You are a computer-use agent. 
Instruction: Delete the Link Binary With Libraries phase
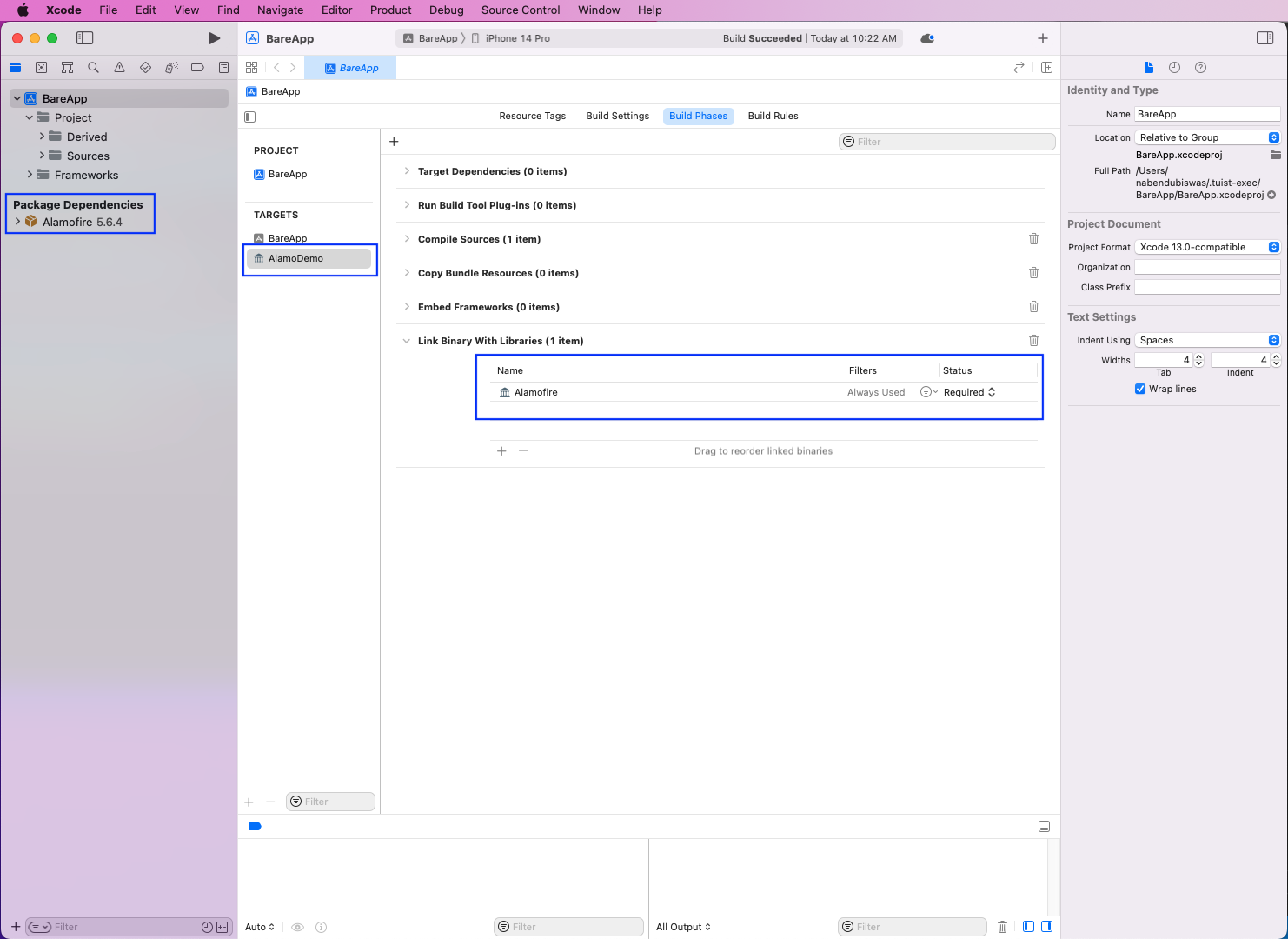click(x=1033, y=341)
